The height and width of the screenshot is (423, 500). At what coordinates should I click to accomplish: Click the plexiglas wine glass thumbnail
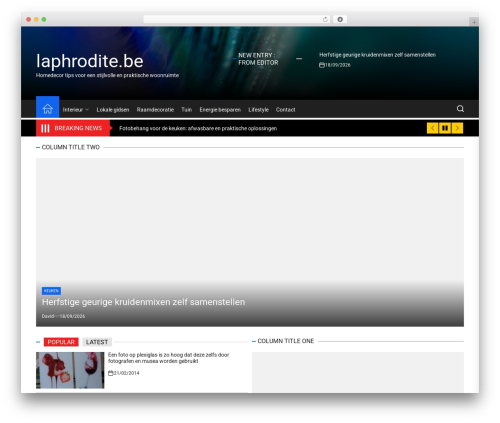70,370
